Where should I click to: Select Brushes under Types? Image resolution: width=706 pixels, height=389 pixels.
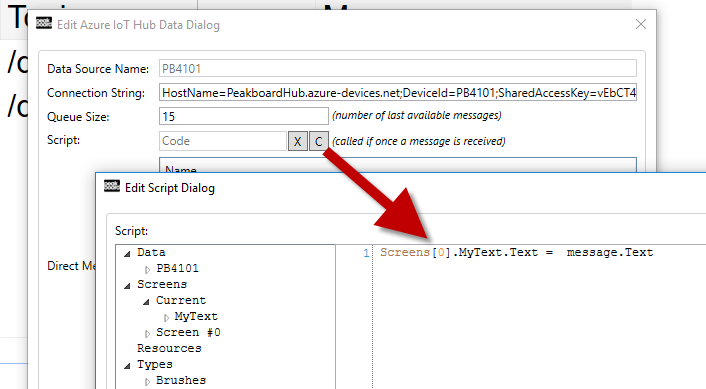point(181,380)
